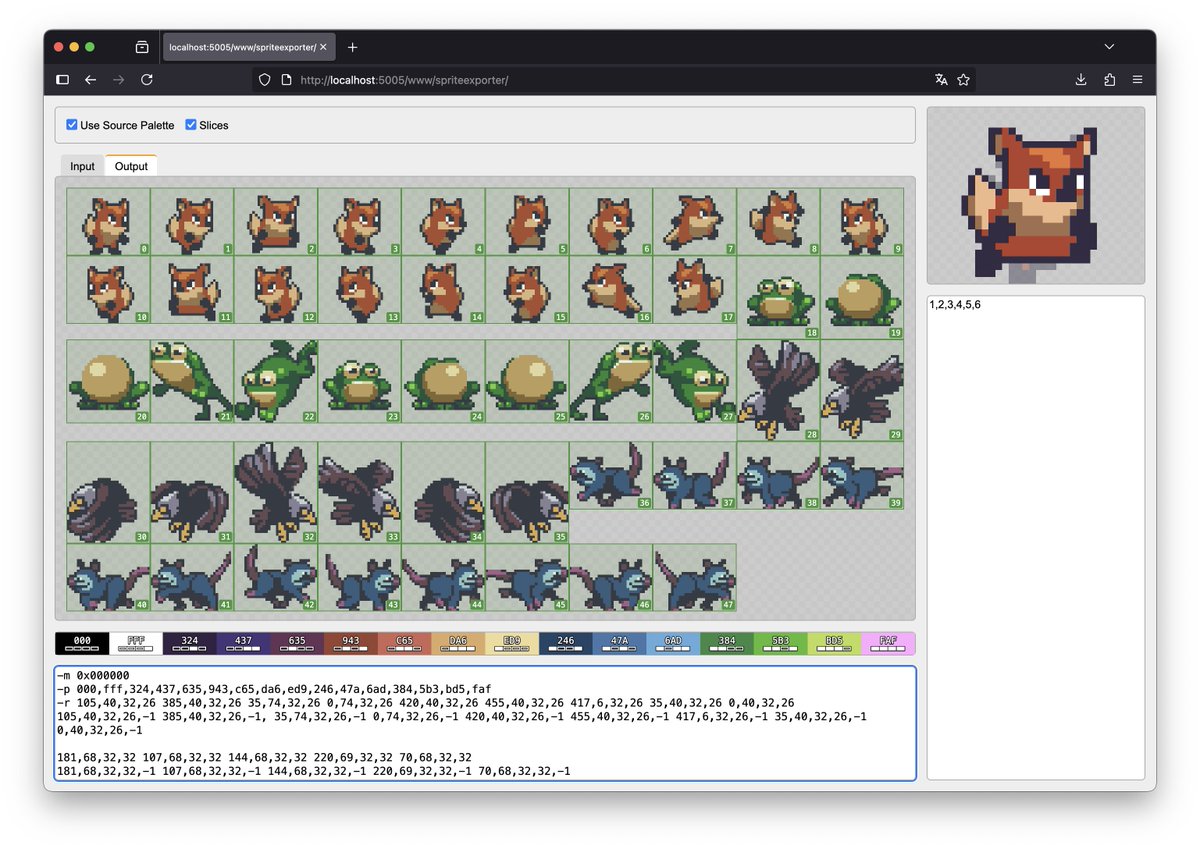Pick the ED9 cream palette swatch
Screen dimensions: 1200x849
point(512,643)
